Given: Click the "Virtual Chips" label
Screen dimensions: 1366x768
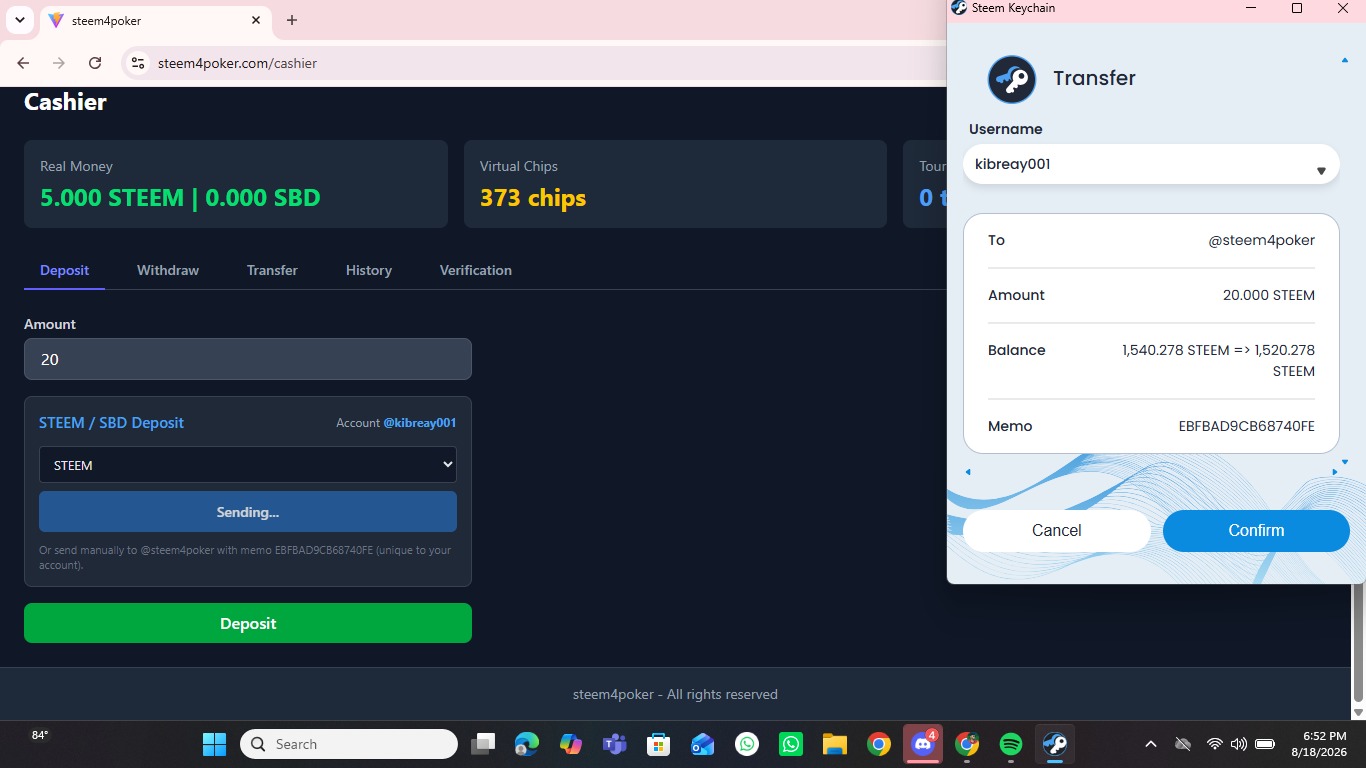Looking at the screenshot, I should (519, 166).
